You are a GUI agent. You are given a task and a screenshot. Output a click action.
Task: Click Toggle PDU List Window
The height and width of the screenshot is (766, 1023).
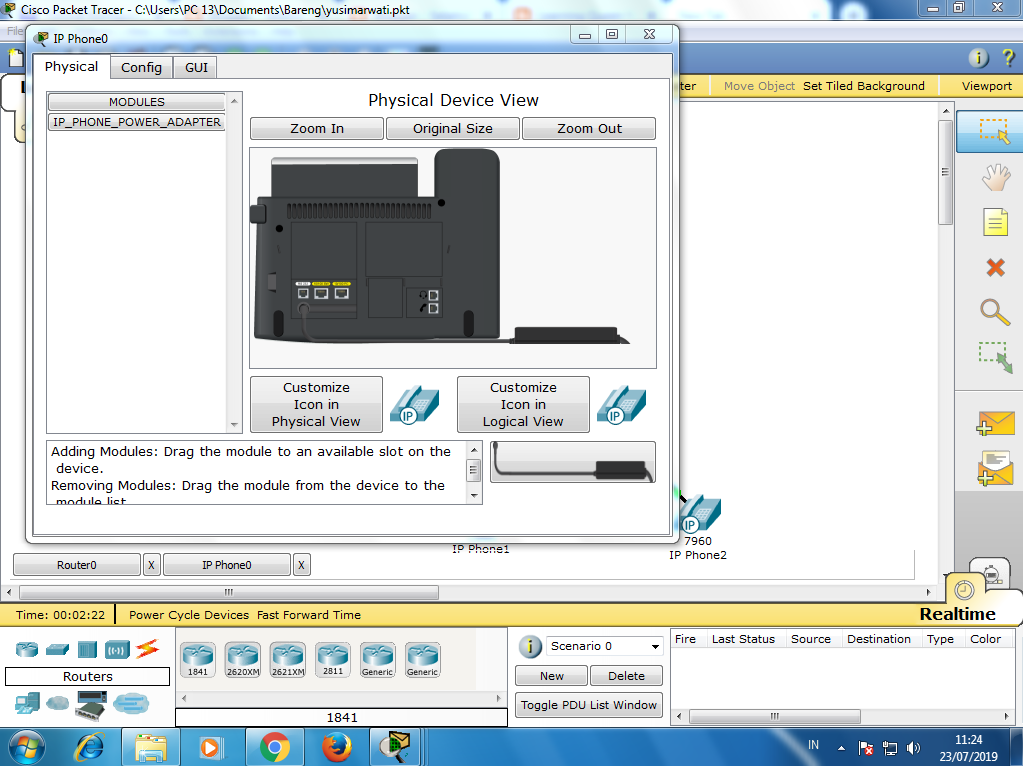tap(588, 705)
